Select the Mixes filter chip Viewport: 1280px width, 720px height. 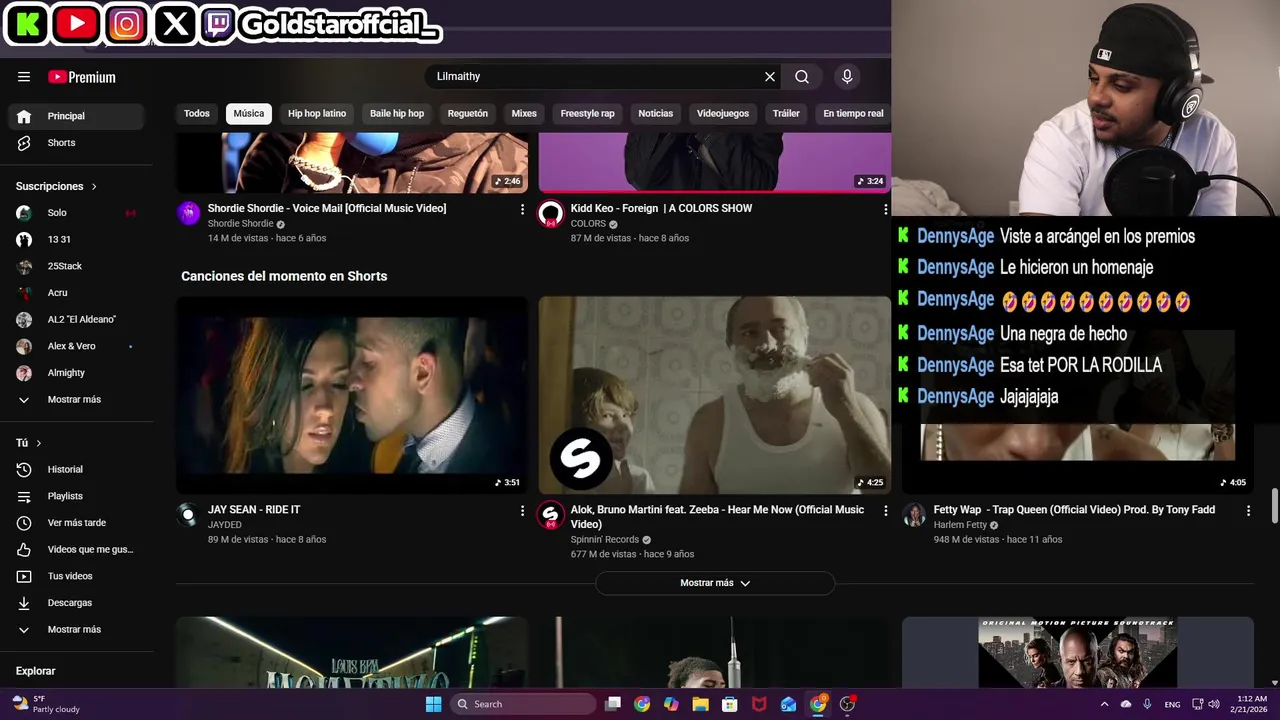pyautogui.click(x=524, y=114)
